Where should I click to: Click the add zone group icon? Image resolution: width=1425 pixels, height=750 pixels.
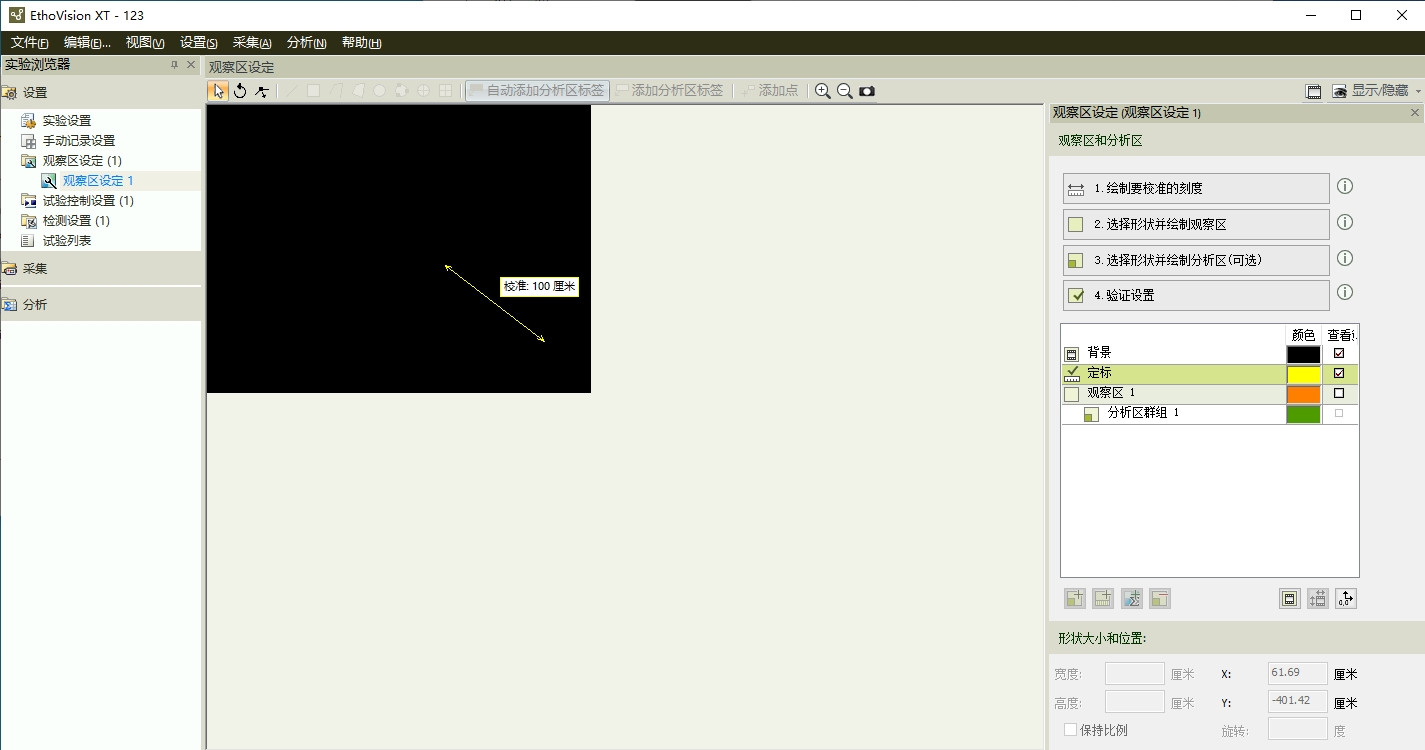click(1075, 598)
